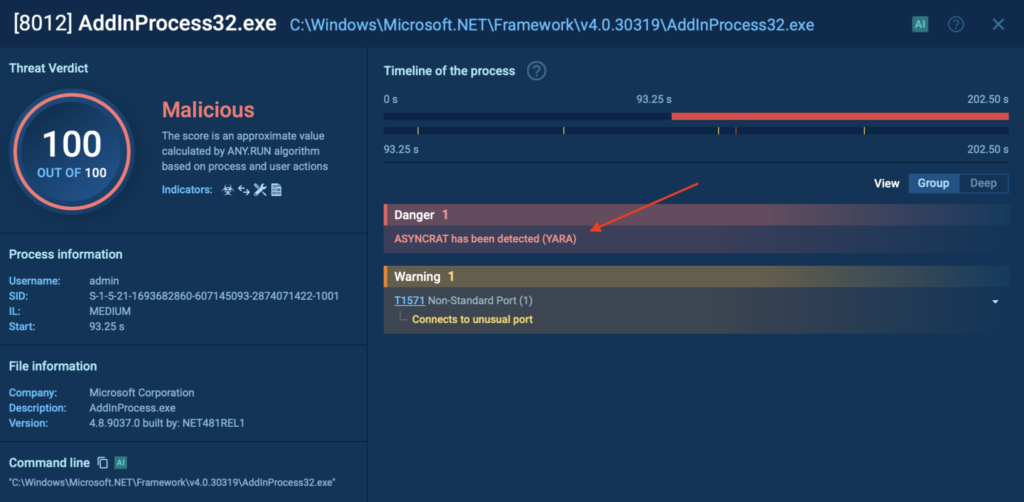This screenshot has height=502, width=1024.
Task: Open the help icon in the top bar
Action: [956, 24]
